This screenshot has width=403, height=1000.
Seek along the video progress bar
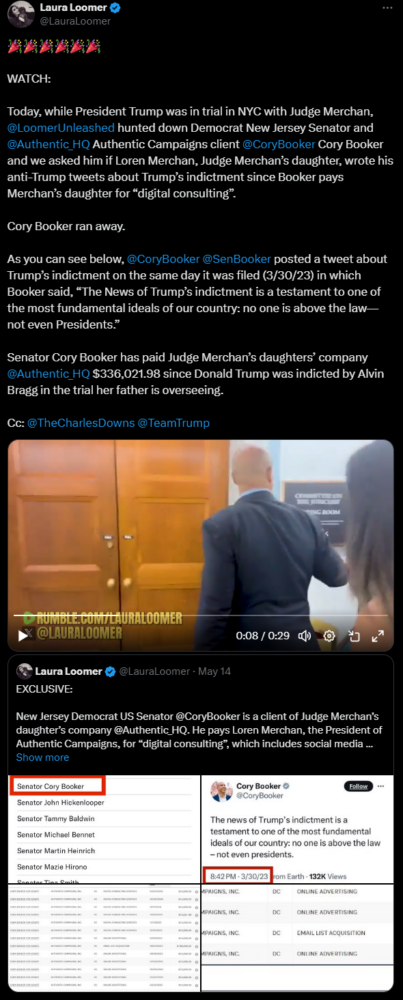(x=201, y=615)
